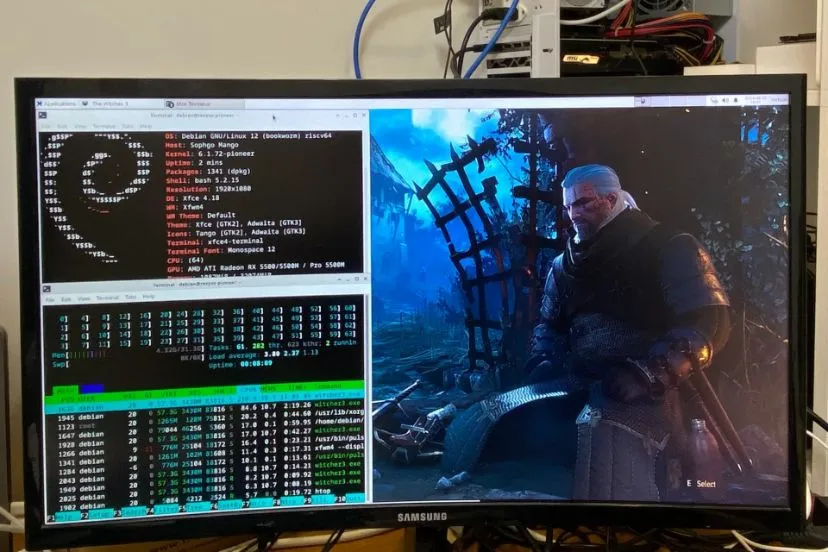Click the F3 Search key in htop footer
Screen dimensions: 828x552
click(130, 511)
